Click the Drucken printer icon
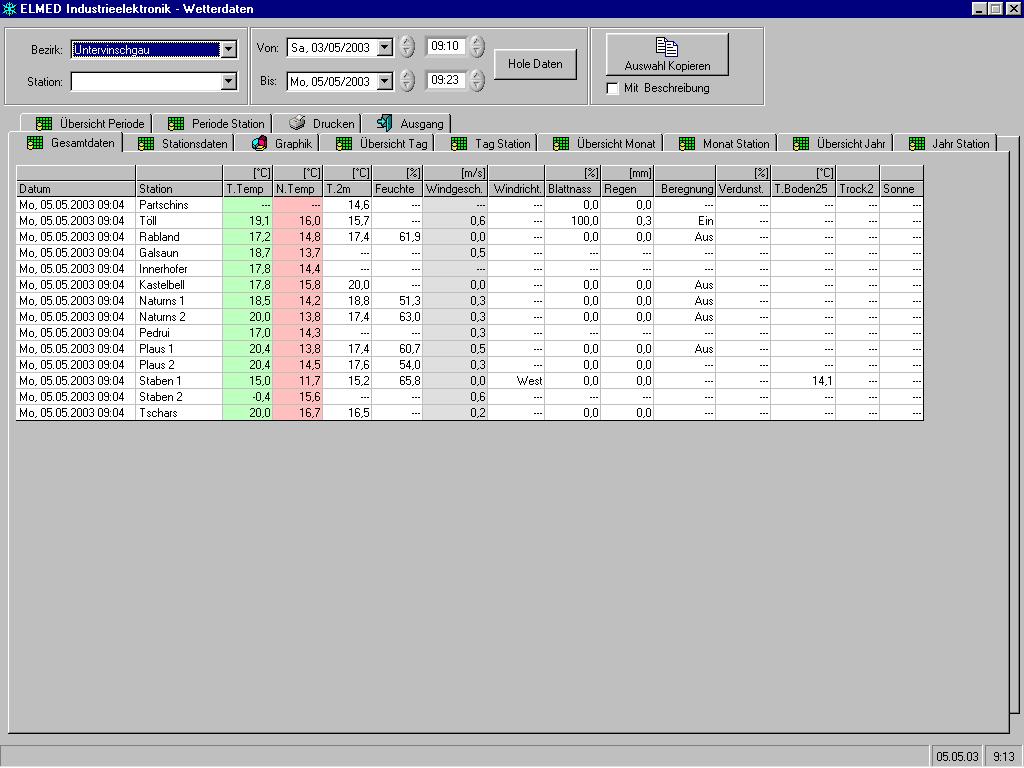 (x=297, y=124)
